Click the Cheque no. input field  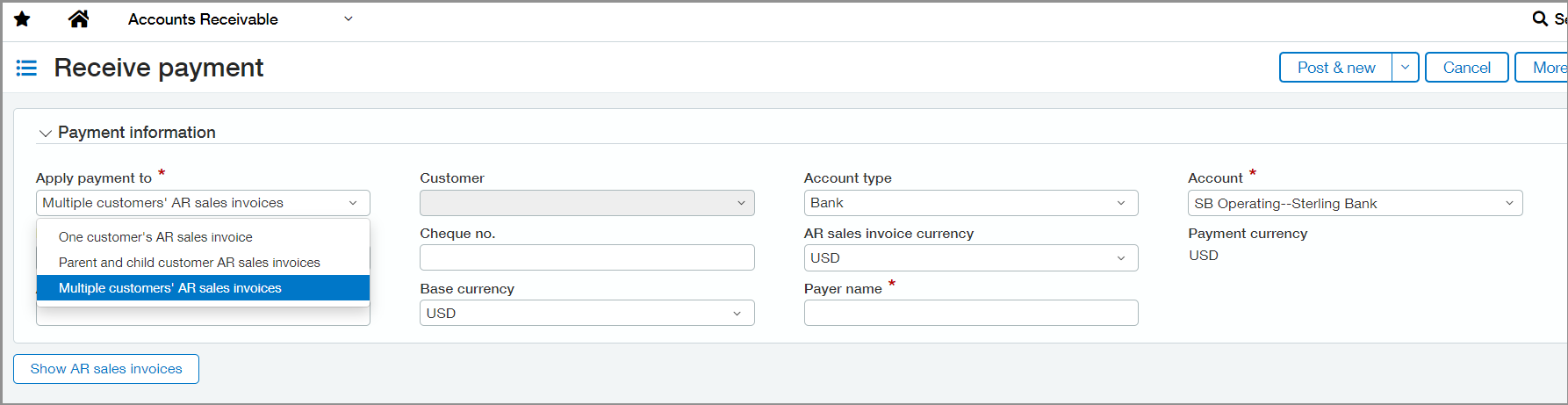[586, 257]
